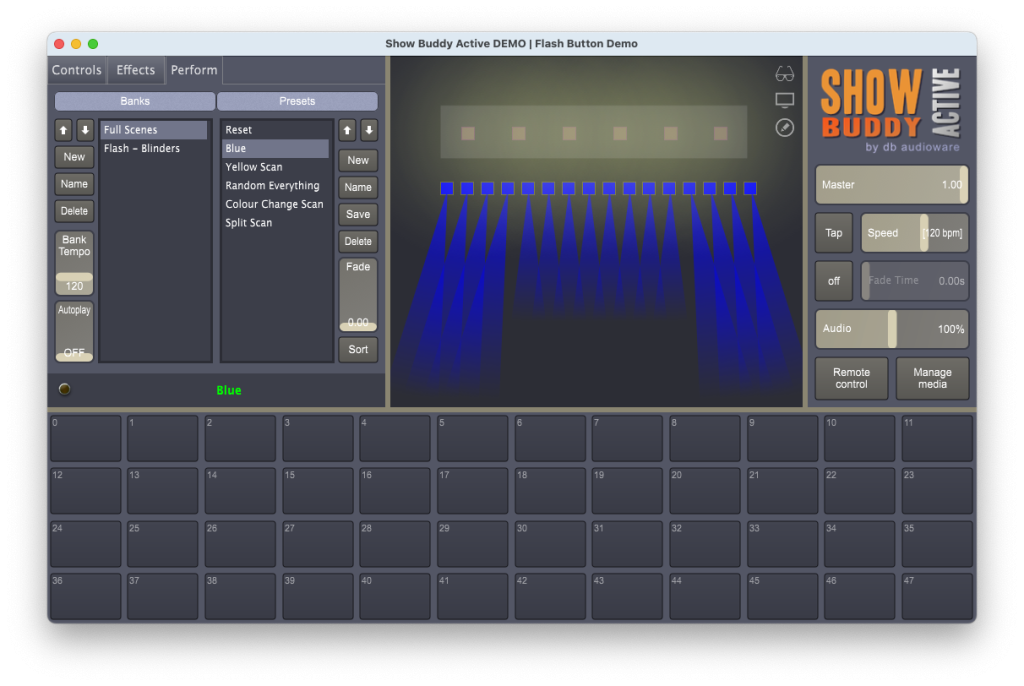Select the Flash – Blinders bank
1024x686 pixels.
(x=142, y=149)
